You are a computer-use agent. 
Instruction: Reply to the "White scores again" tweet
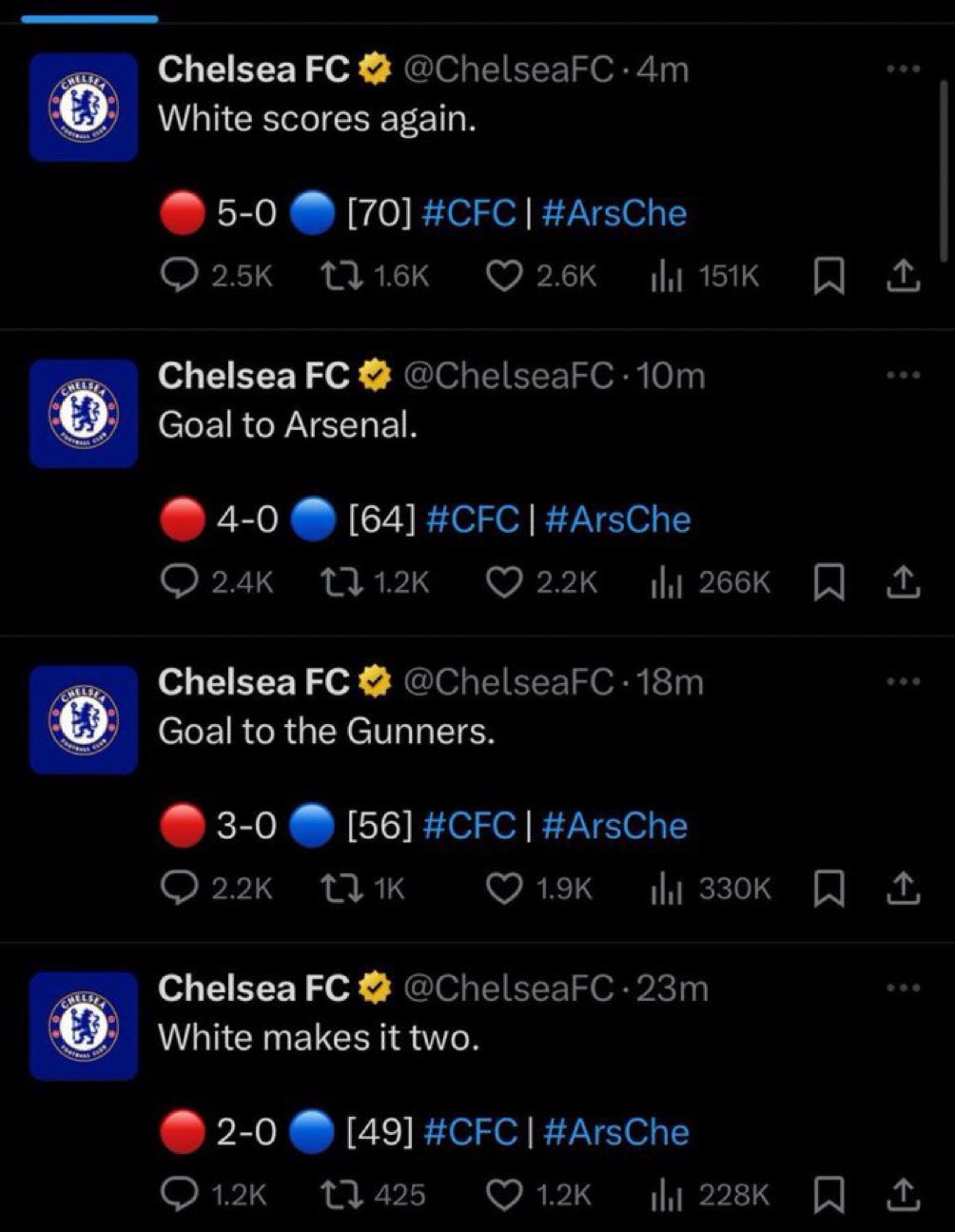[x=216, y=276]
